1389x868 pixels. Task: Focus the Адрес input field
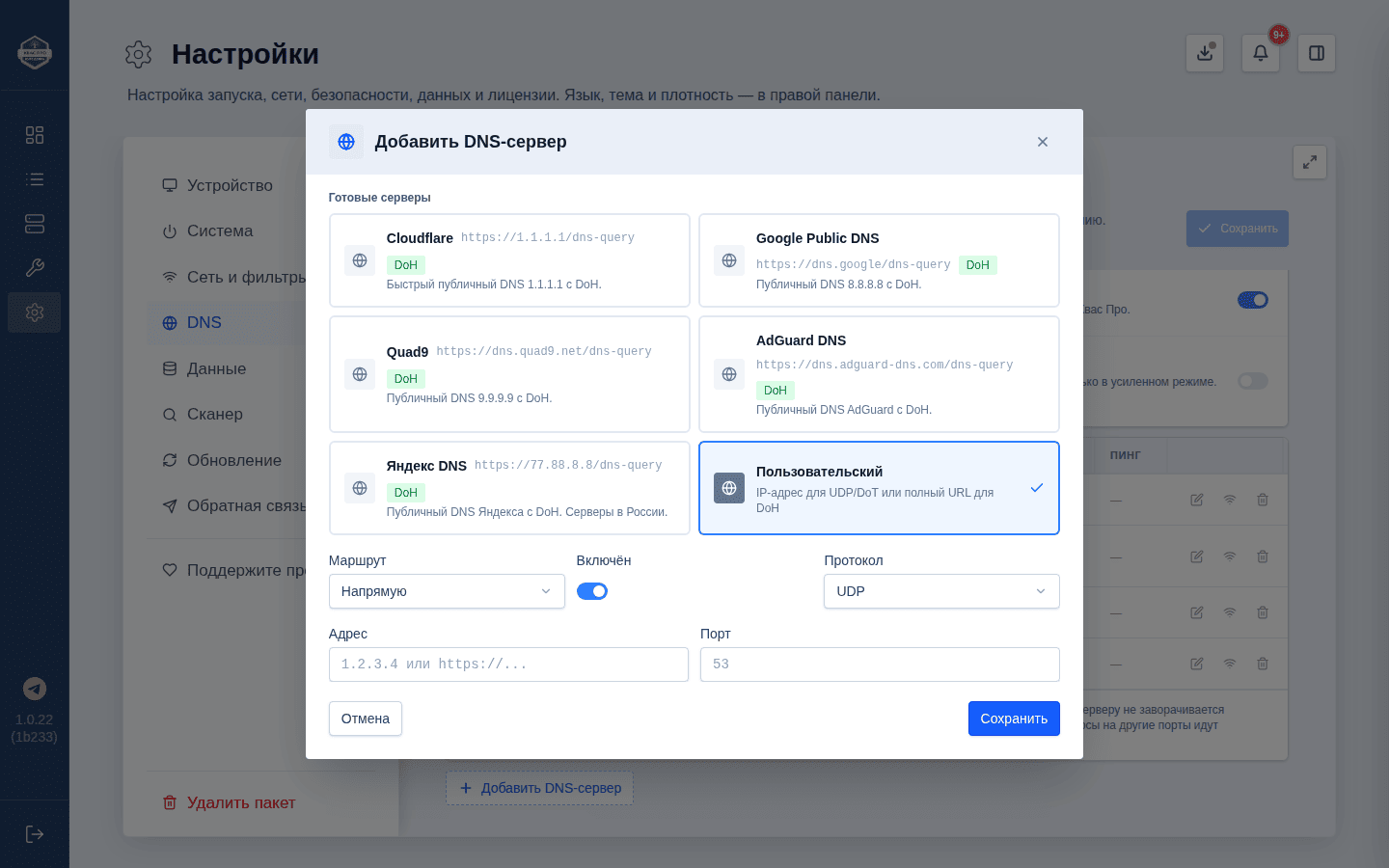pyautogui.click(x=508, y=665)
